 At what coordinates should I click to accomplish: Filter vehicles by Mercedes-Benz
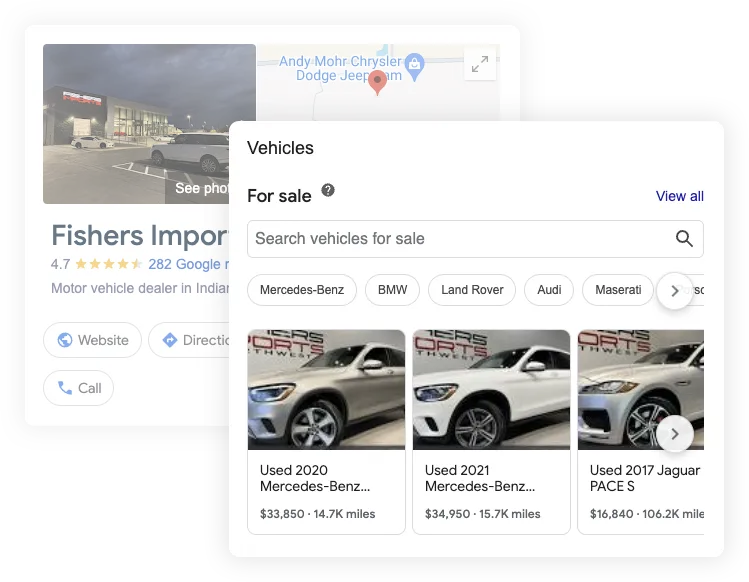[x=302, y=290]
